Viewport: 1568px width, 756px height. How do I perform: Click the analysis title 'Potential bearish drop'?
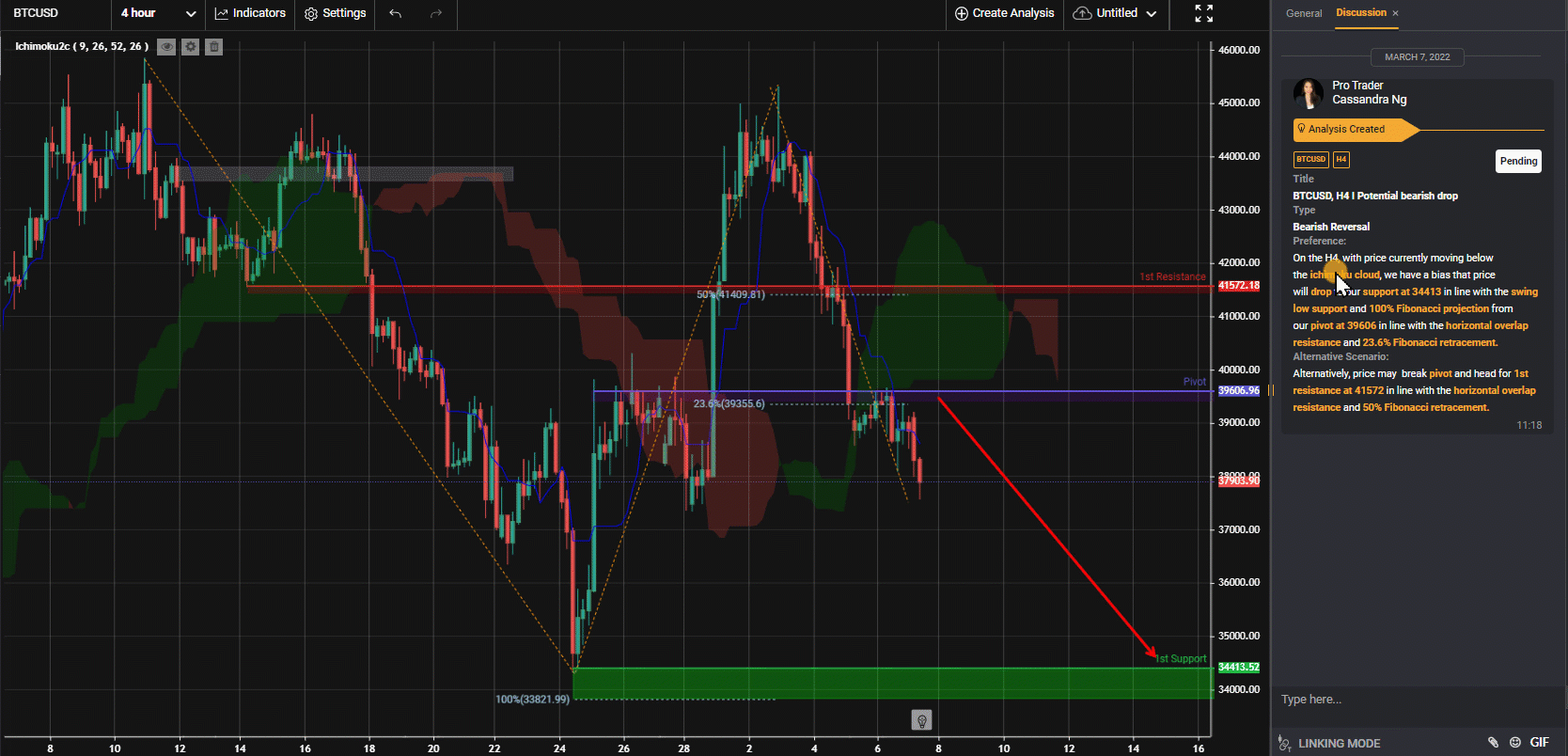(1407, 196)
